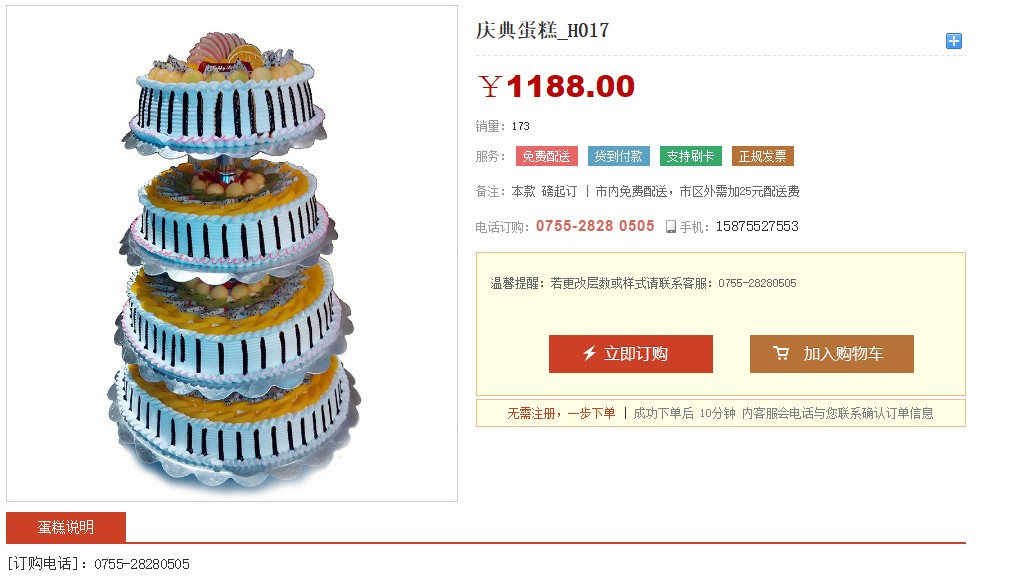Click customer service number in 温馨提醒

coord(757,283)
